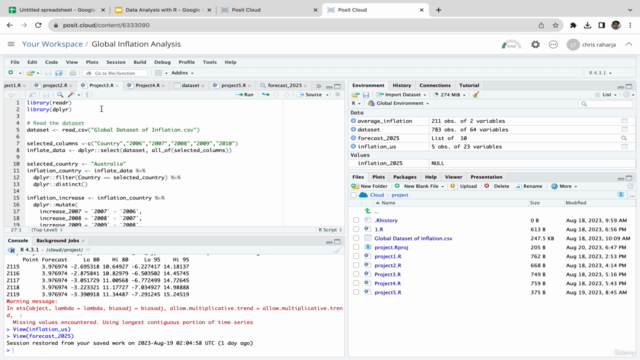Check the box next to 1.R
The width and height of the screenshot is (640, 360).
click(356, 229)
